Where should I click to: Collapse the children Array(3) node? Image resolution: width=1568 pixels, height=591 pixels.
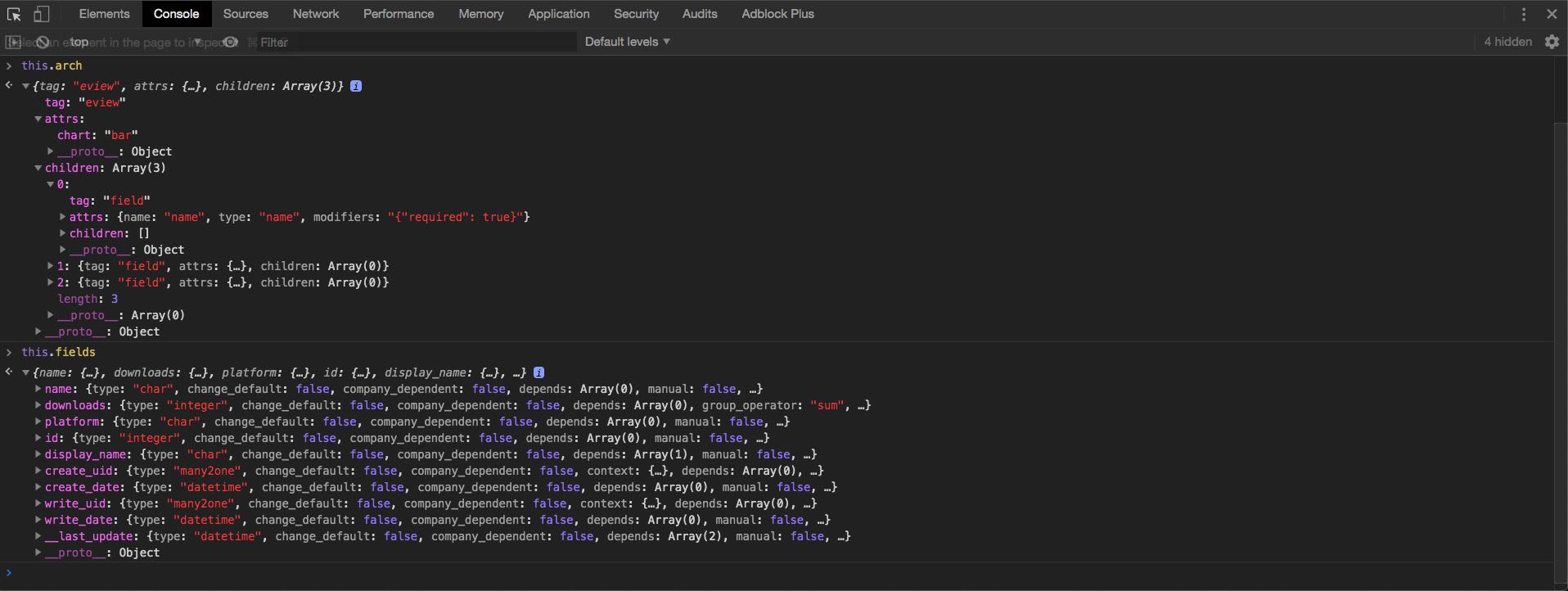click(38, 168)
